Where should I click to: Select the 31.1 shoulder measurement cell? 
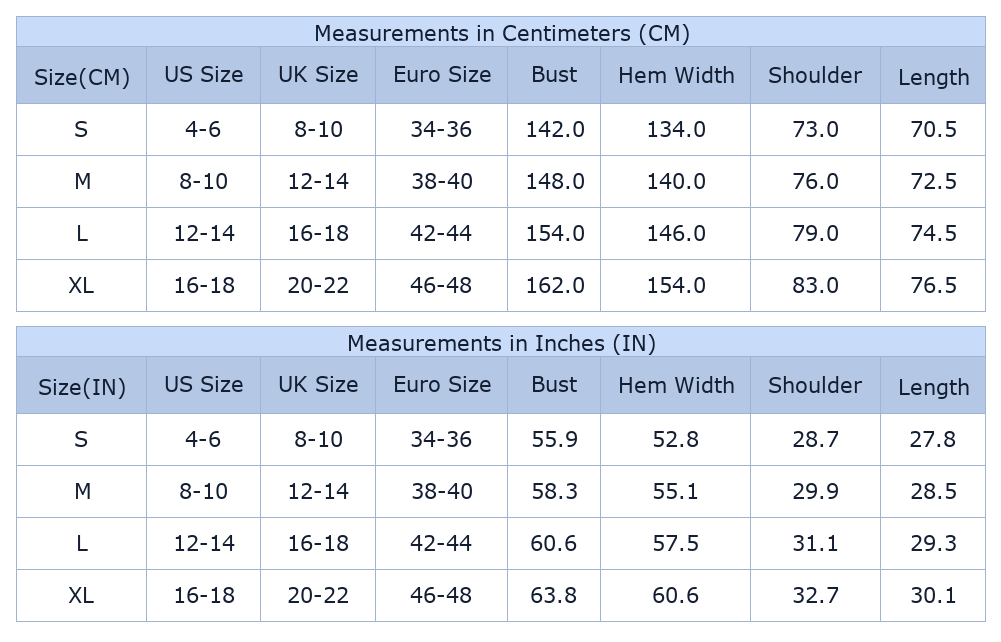(x=815, y=543)
